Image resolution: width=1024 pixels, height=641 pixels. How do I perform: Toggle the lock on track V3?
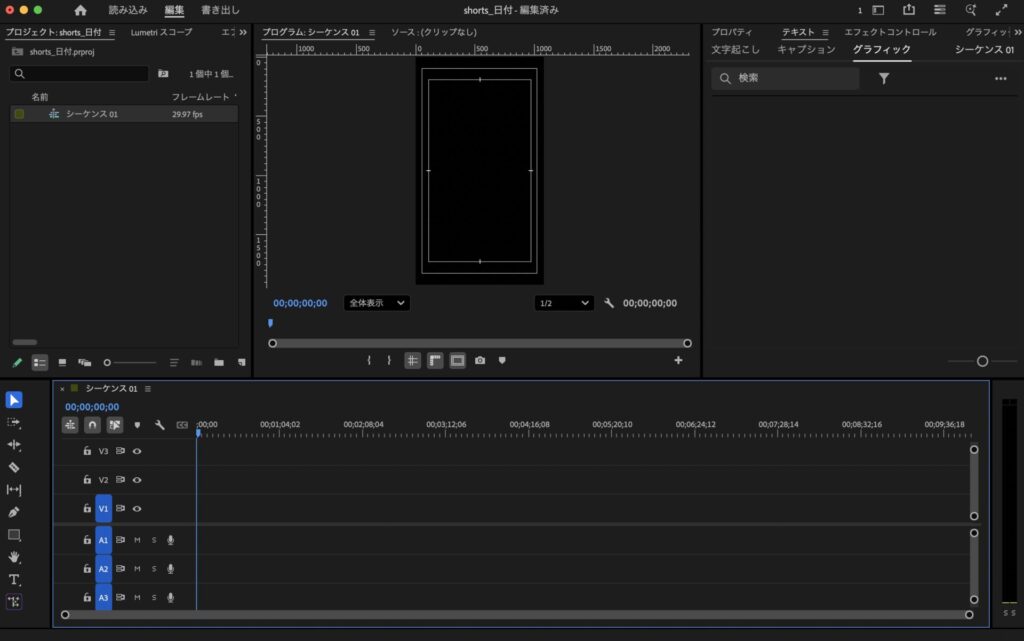[87, 451]
